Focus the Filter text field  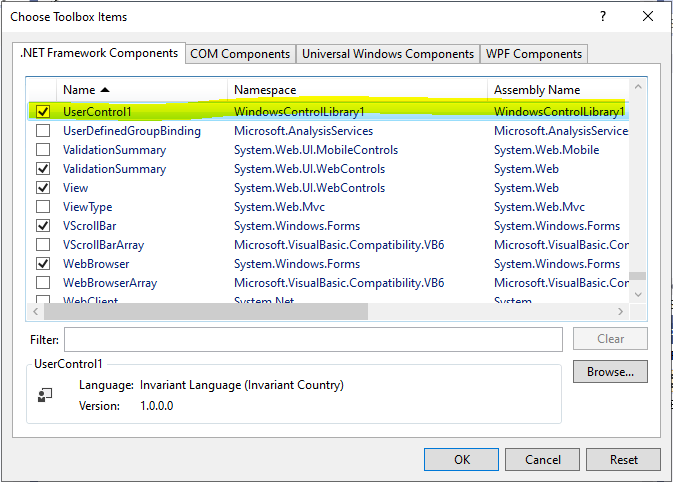coord(313,340)
